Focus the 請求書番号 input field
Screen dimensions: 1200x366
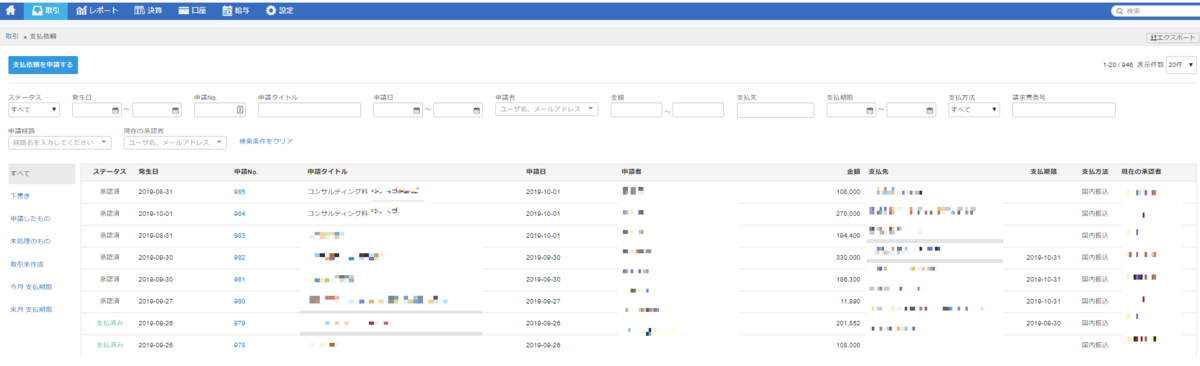1063,110
